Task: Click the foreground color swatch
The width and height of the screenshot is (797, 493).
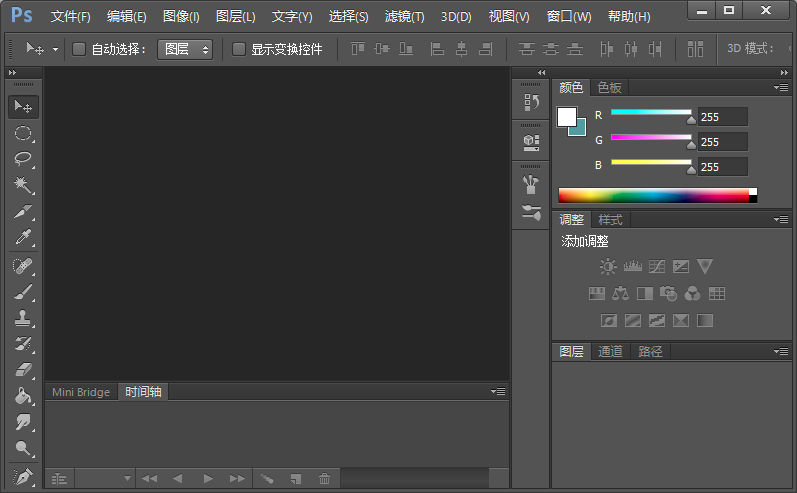Action: 567,117
